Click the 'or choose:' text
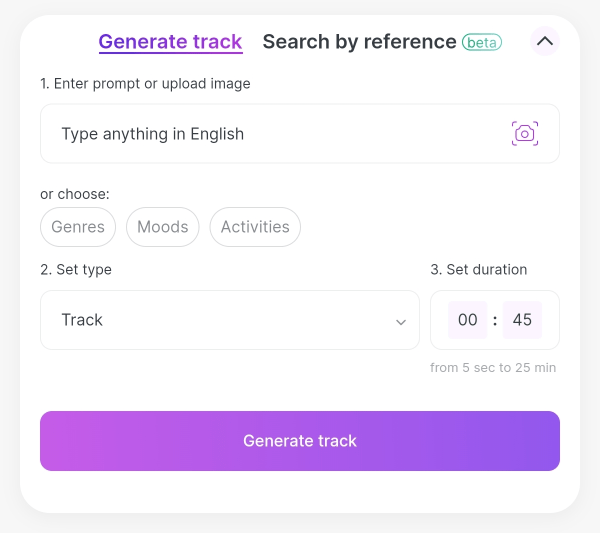The height and width of the screenshot is (533, 600). [75, 194]
